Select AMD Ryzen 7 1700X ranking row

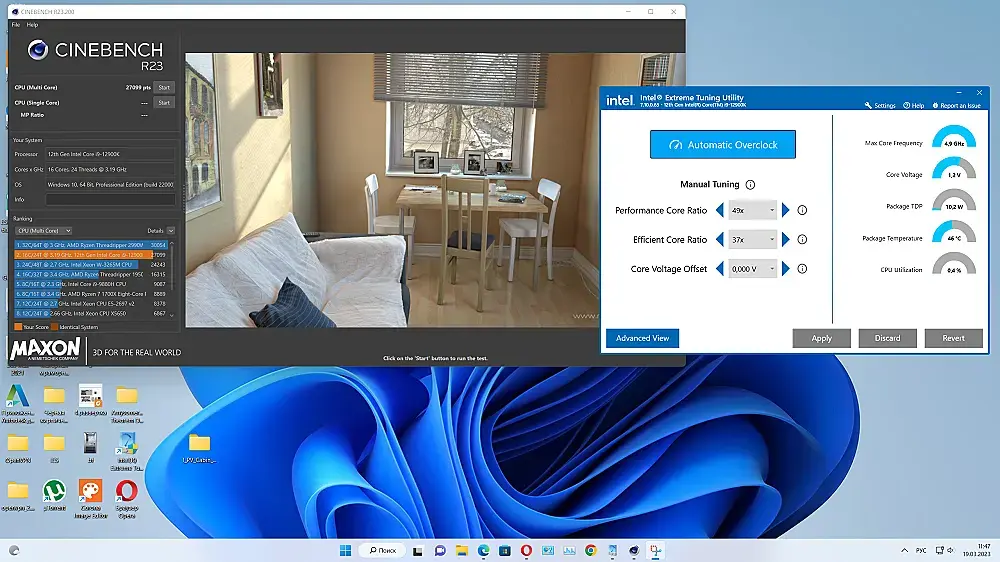tap(91, 294)
